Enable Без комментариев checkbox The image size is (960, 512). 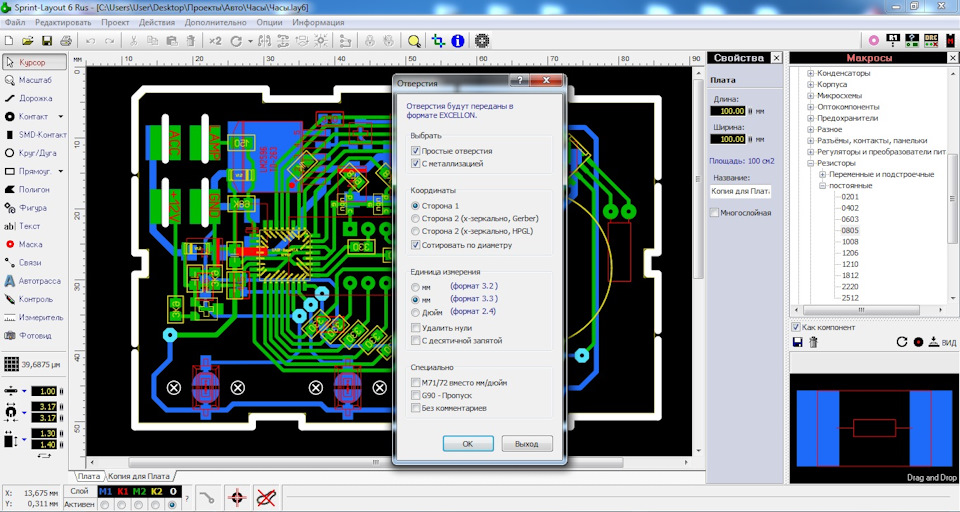(x=416, y=408)
